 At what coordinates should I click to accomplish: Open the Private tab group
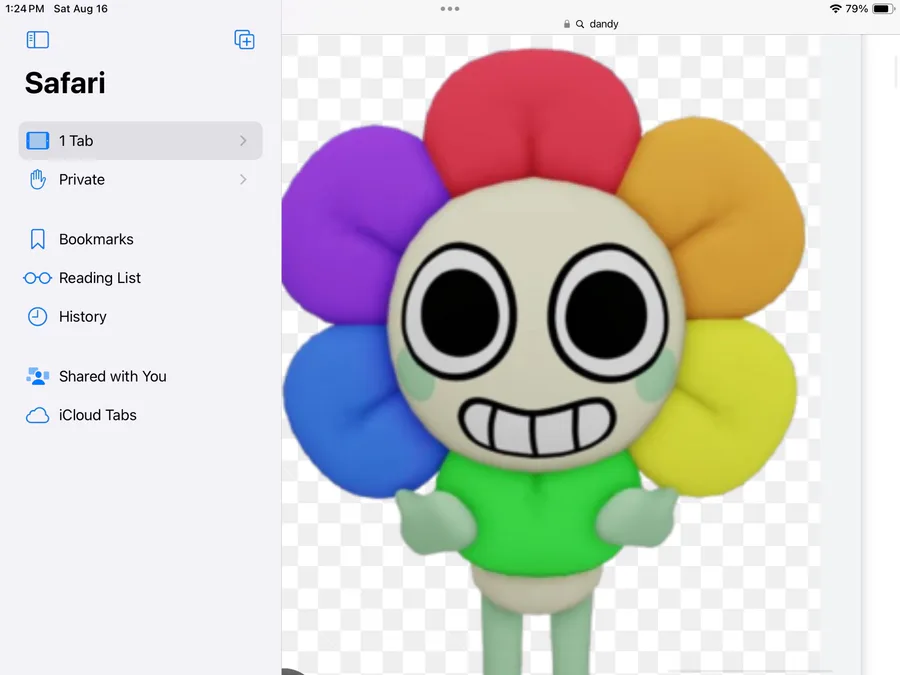[141, 180]
